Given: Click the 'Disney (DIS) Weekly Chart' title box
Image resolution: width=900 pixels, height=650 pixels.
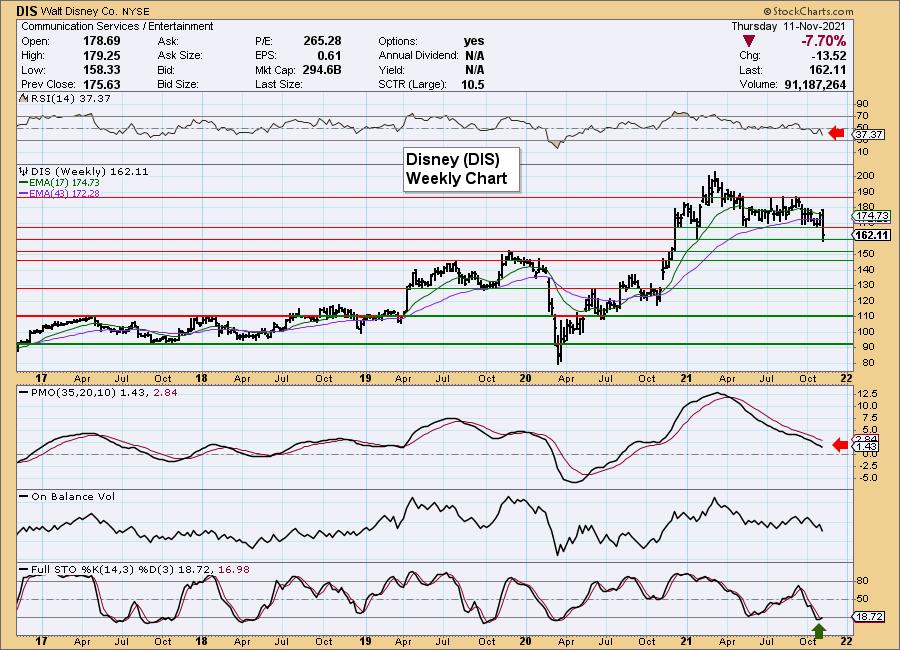Looking at the screenshot, I should click(461, 169).
